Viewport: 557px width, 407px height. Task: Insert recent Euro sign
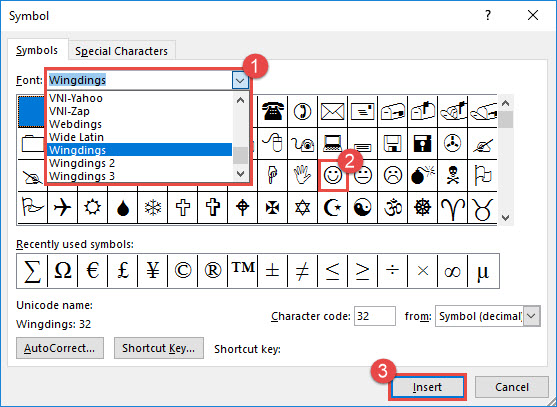[x=92, y=271]
